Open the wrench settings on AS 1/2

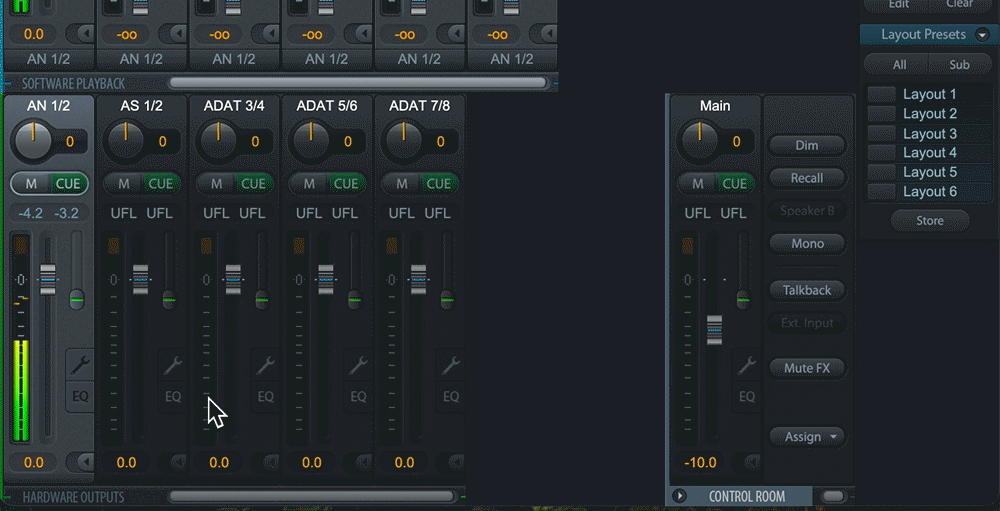(173, 365)
